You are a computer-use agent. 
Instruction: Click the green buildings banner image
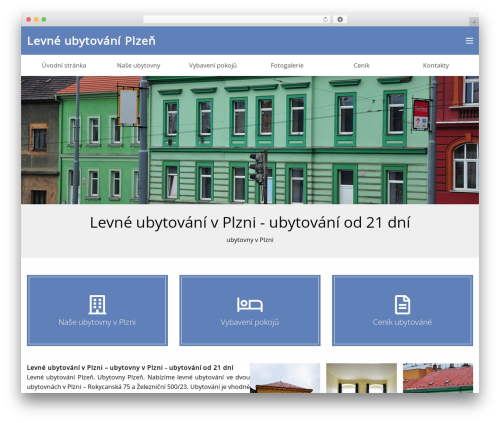[250, 140]
